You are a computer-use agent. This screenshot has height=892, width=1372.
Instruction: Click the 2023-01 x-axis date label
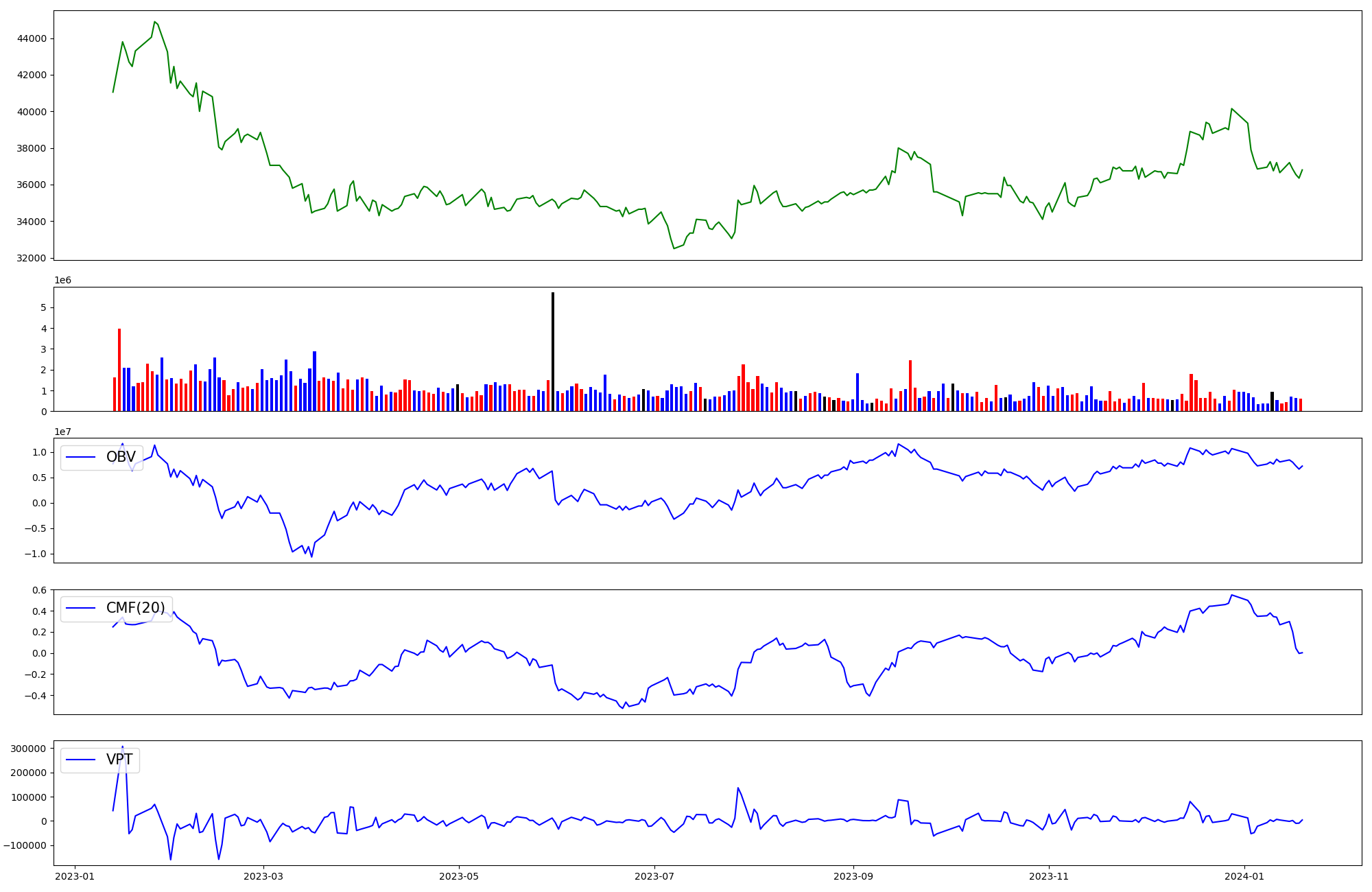click(75, 876)
